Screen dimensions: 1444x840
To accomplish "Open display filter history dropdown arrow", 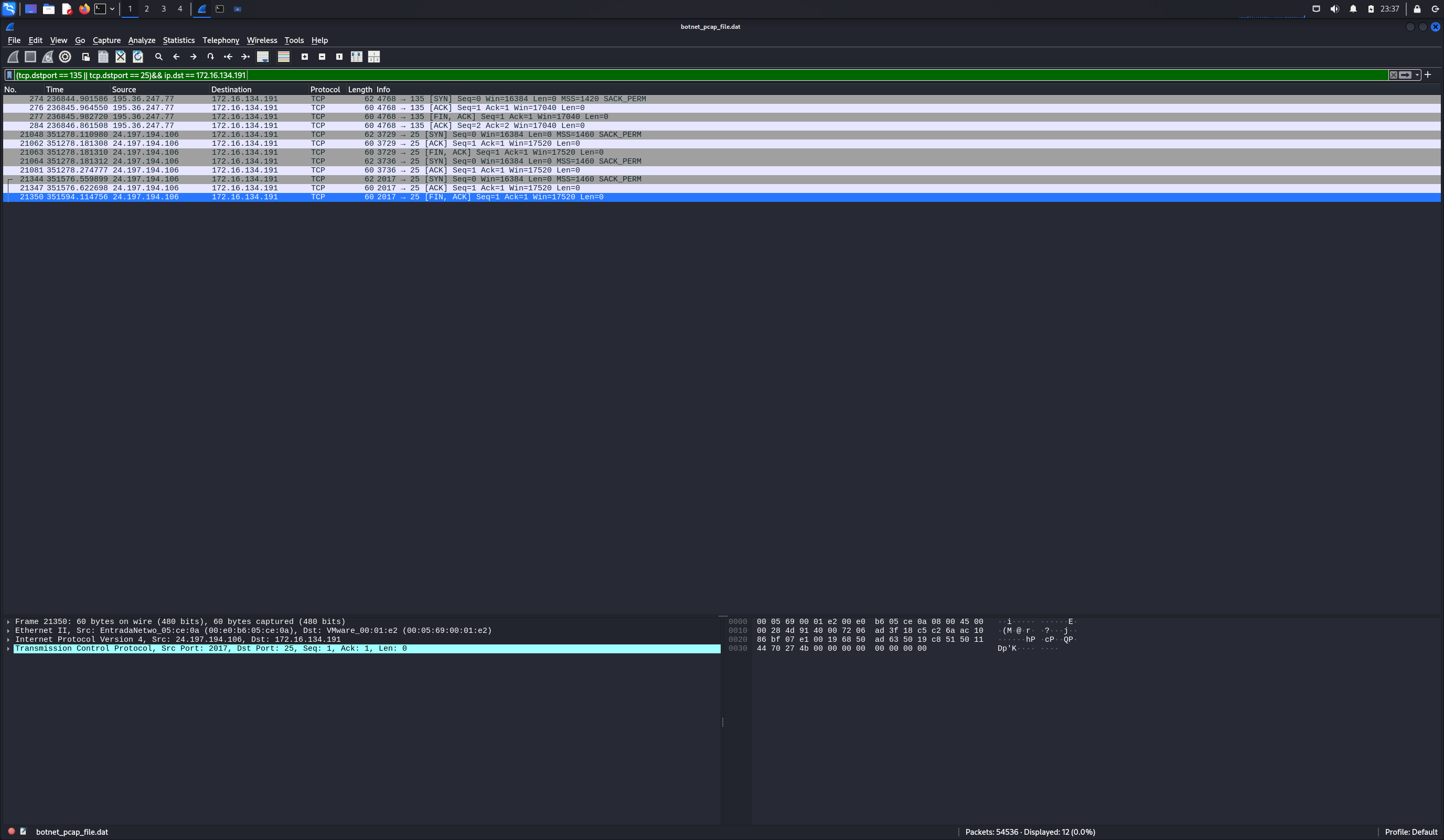I will pos(1417,75).
